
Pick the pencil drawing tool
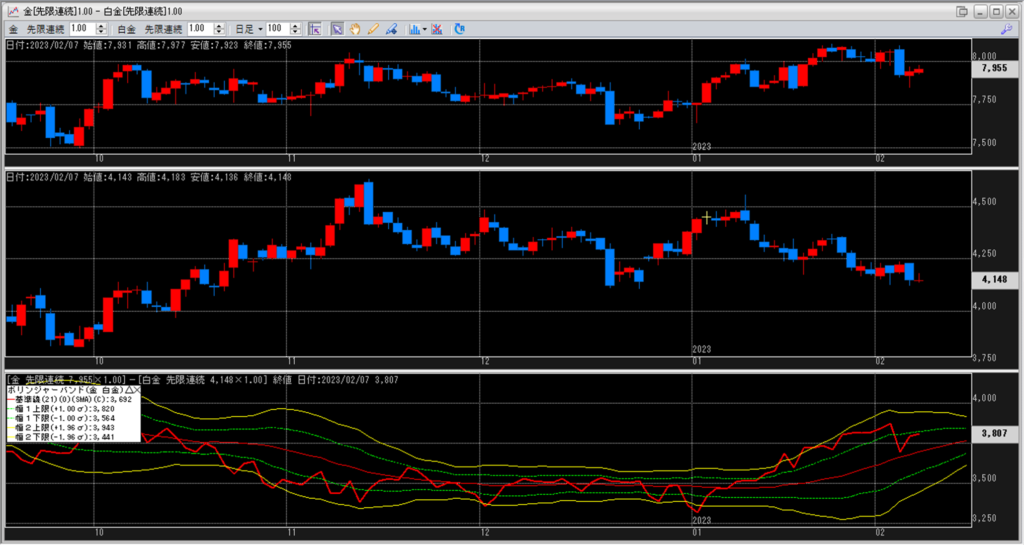click(x=372, y=29)
